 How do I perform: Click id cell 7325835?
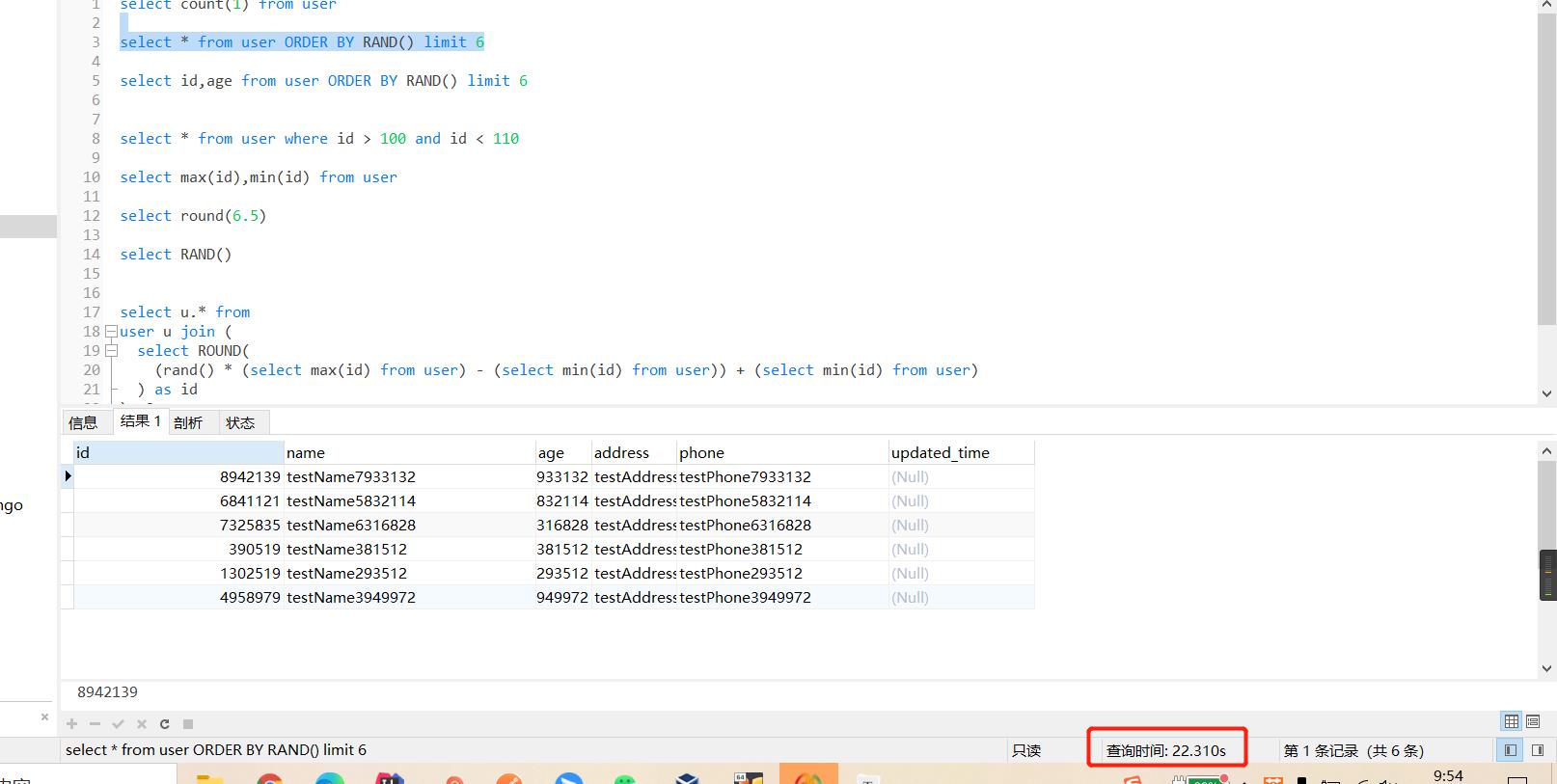[178, 525]
